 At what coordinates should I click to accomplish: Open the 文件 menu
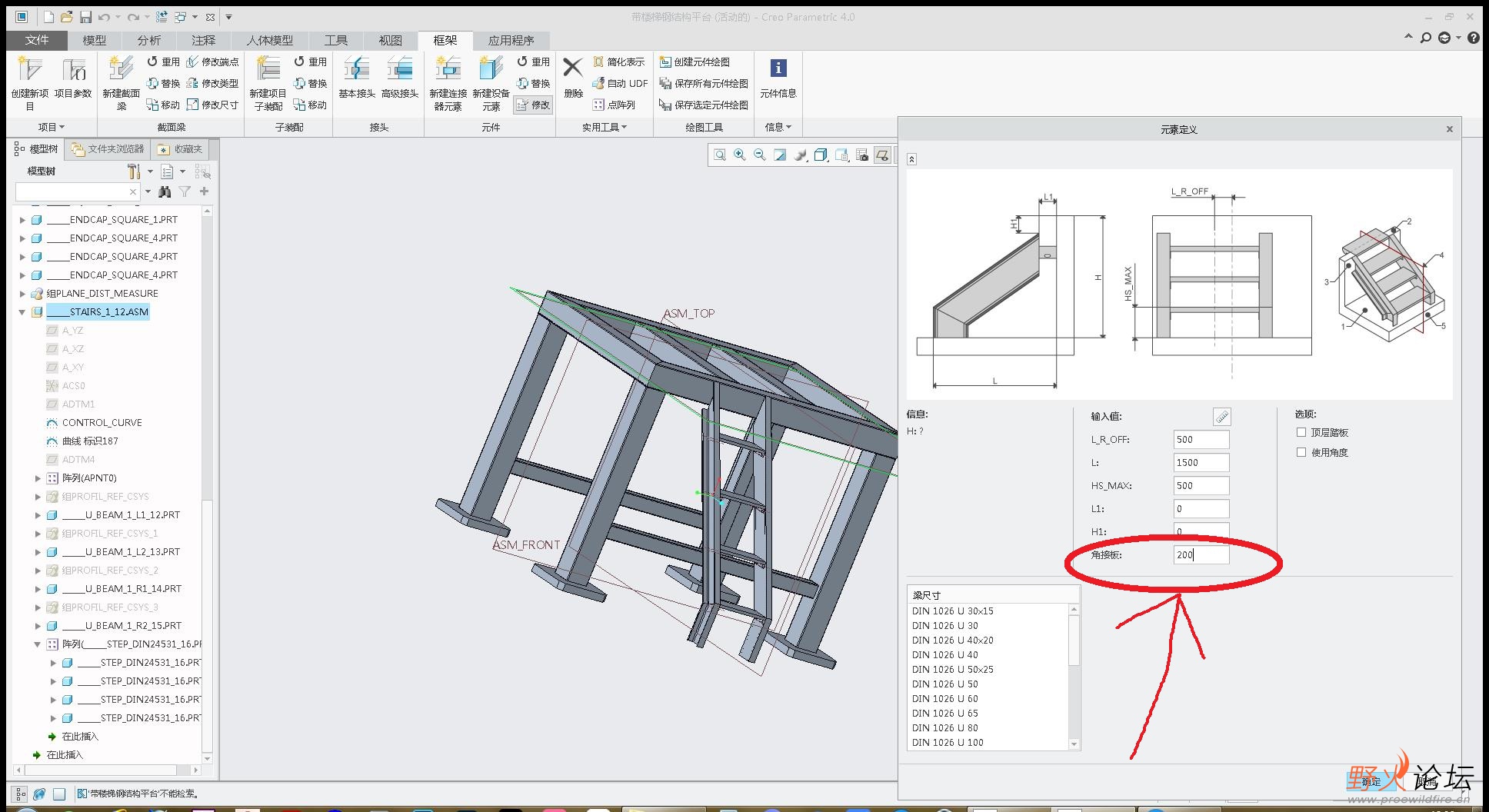36,41
